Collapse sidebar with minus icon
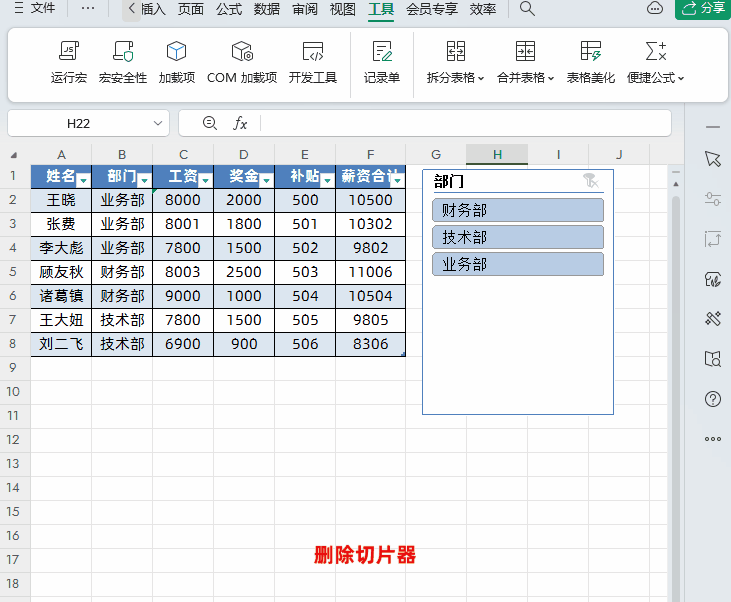Image resolution: width=731 pixels, height=602 pixels. pos(713,127)
